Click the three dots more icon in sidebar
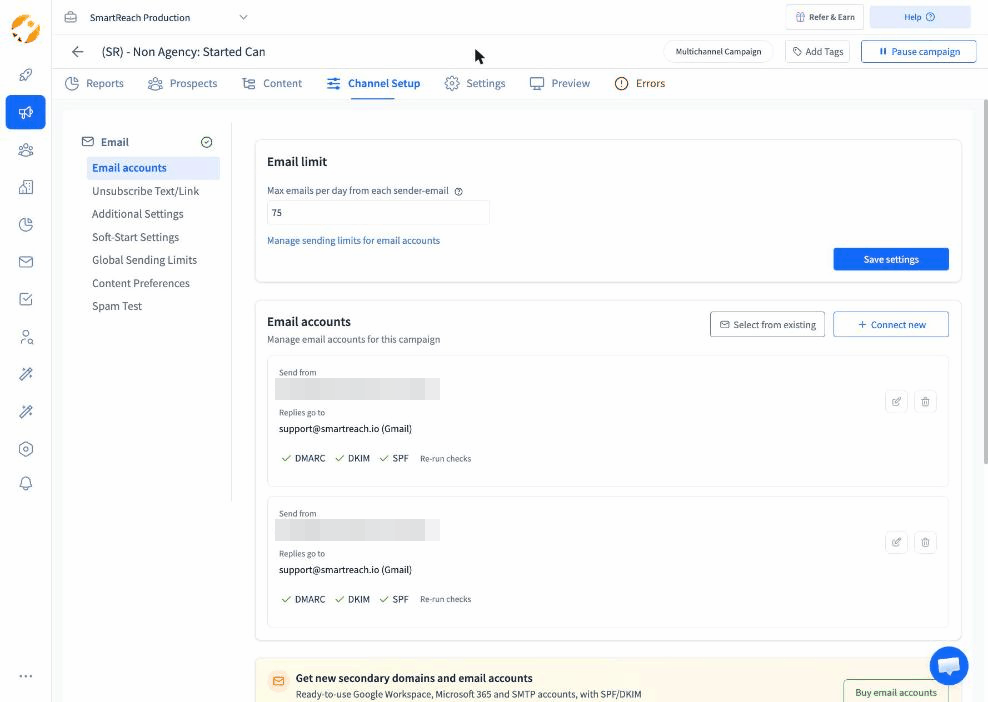This screenshot has width=988, height=702. click(26, 676)
